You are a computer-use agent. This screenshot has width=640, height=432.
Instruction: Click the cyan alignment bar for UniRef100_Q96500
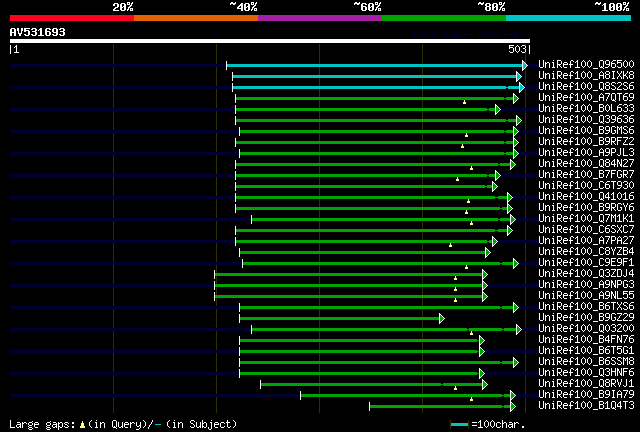pos(374,65)
